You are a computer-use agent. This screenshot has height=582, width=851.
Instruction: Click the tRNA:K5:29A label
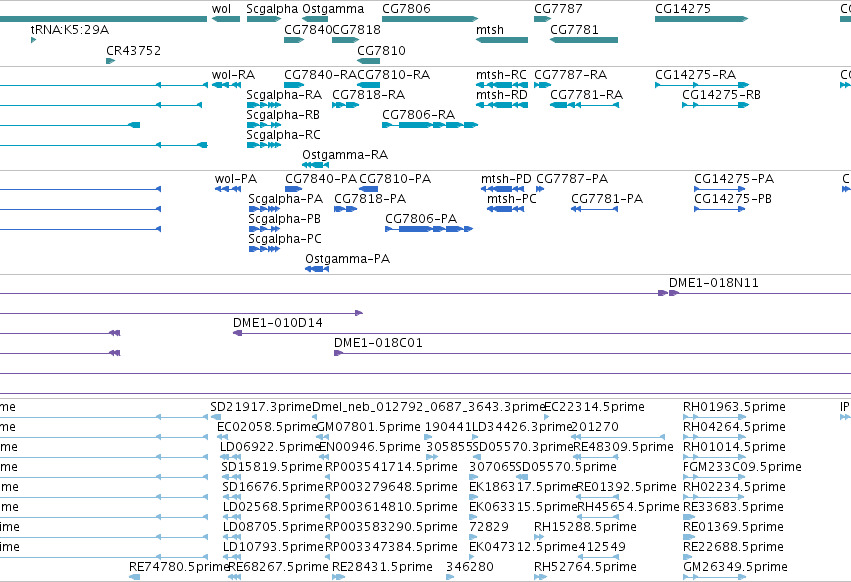point(69,30)
